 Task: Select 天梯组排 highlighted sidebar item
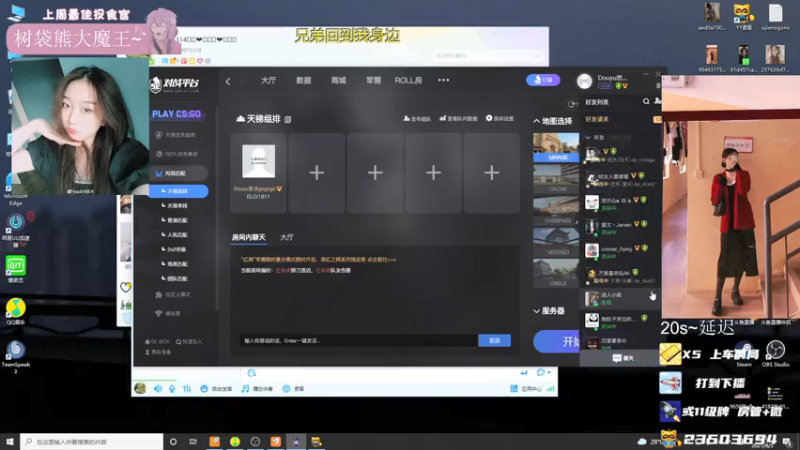click(x=179, y=191)
